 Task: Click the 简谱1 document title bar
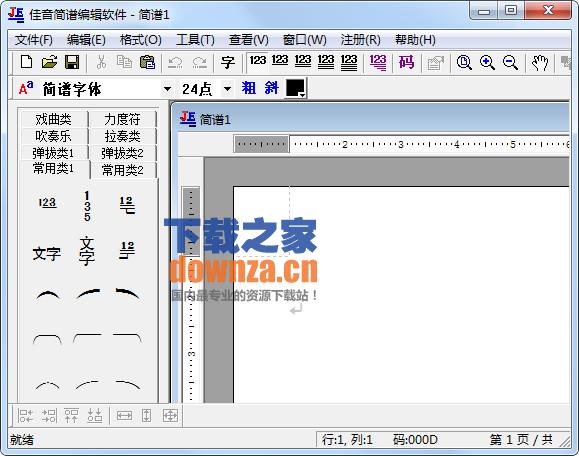373,119
